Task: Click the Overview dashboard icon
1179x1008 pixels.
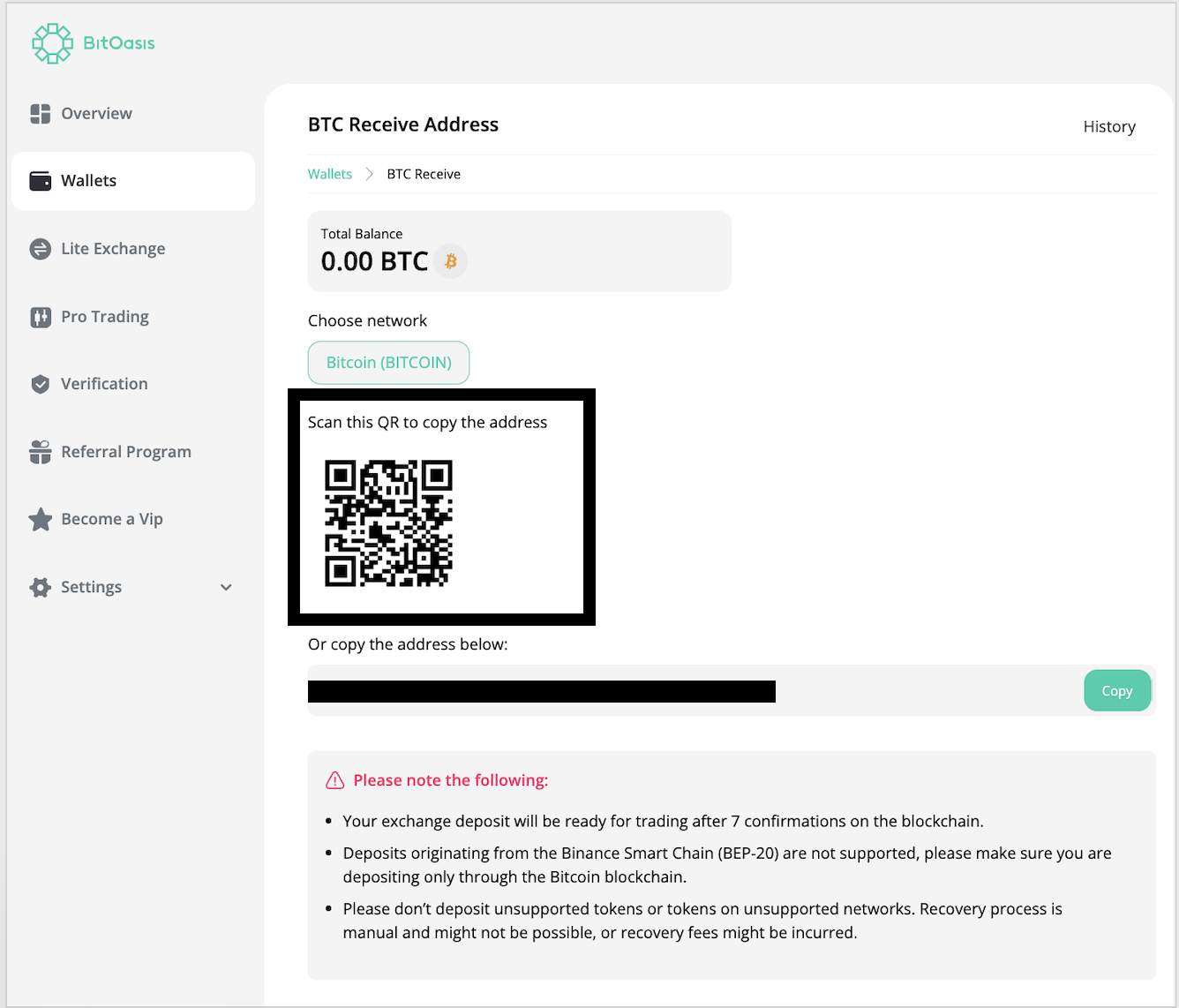Action: pyautogui.click(x=41, y=114)
